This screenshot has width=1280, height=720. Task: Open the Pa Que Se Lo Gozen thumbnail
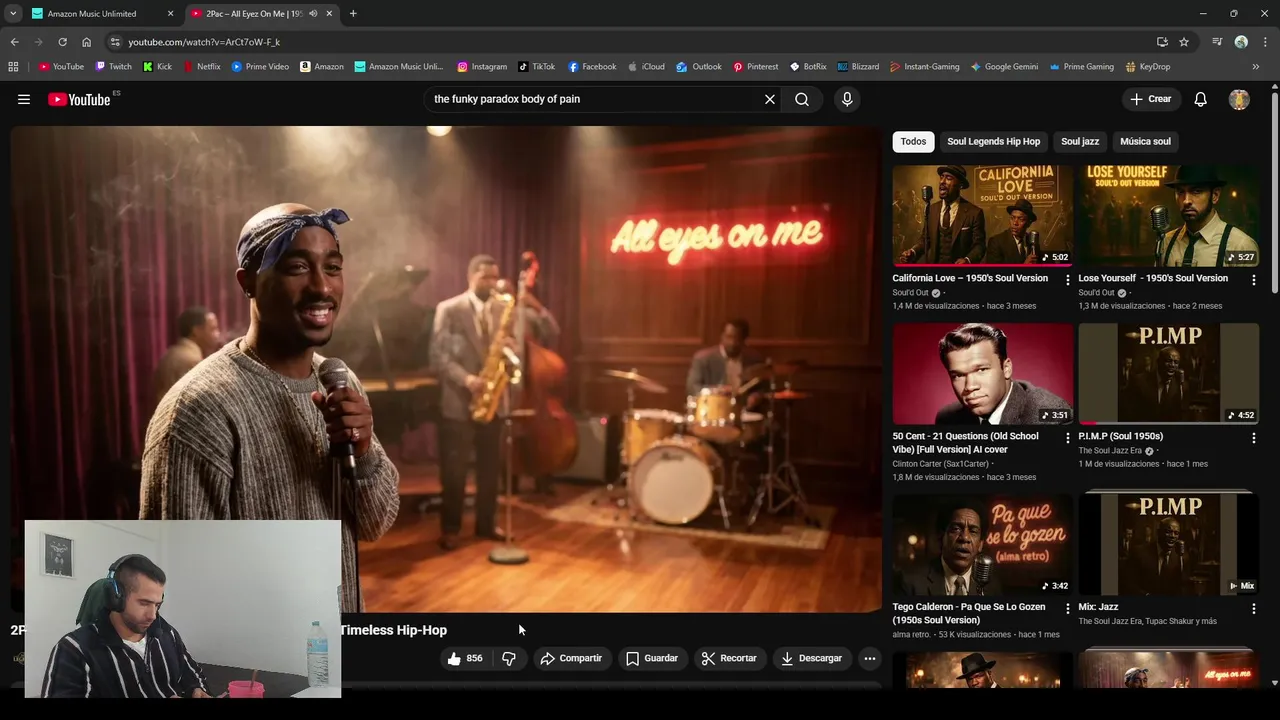(982, 544)
